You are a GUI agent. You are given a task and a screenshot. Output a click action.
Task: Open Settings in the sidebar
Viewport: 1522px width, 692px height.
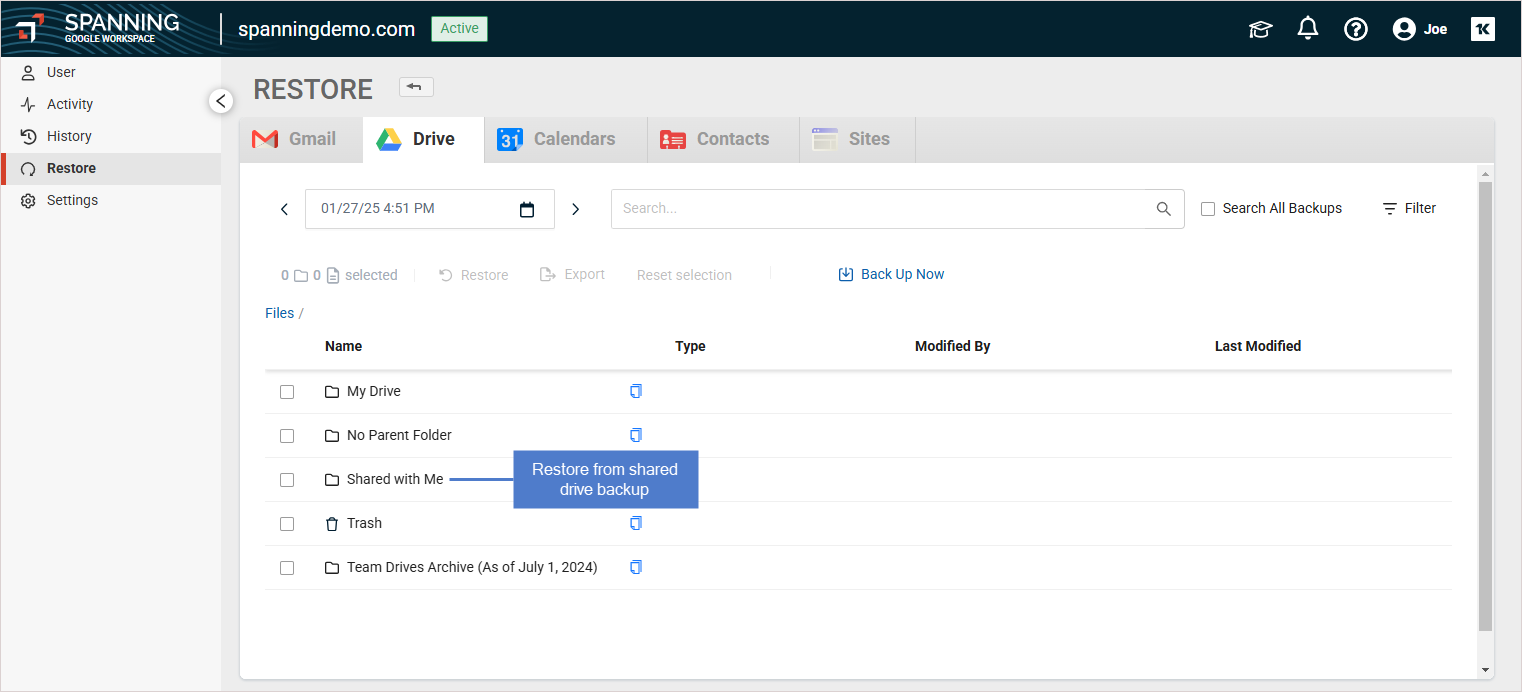coord(72,200)
